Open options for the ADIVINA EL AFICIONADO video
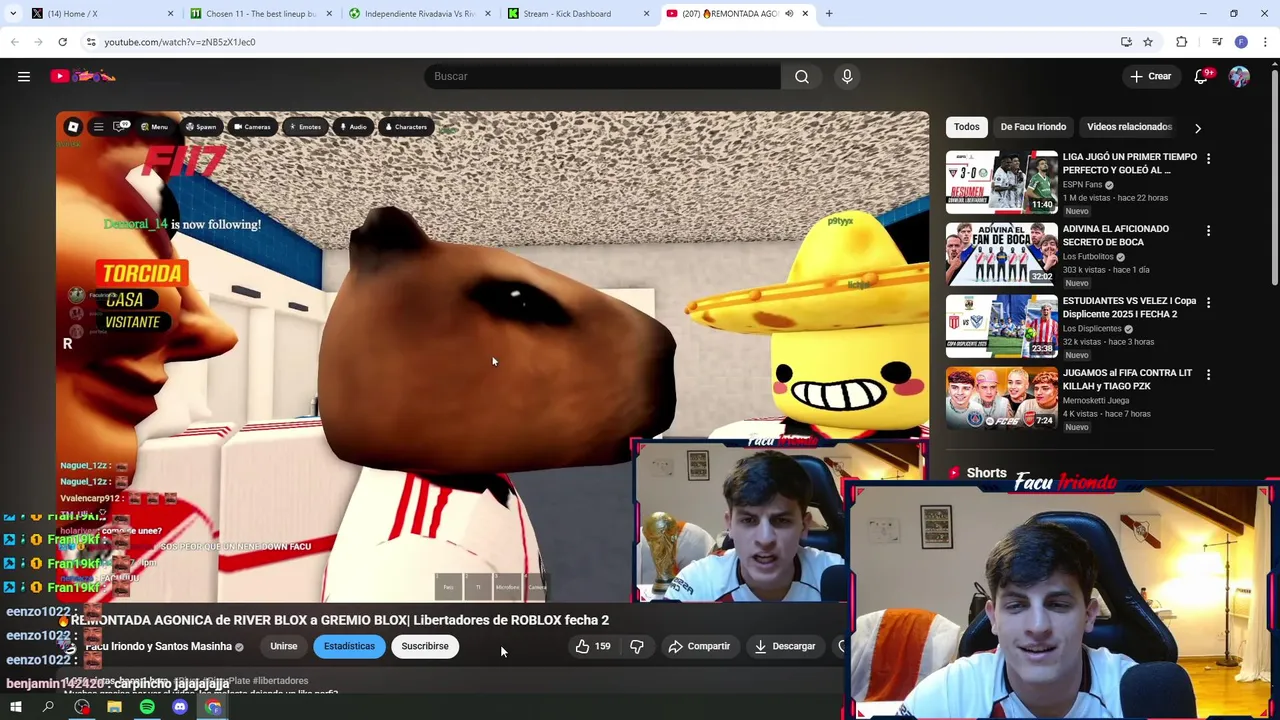The image size is (1280, 720). coord(1208,231)
